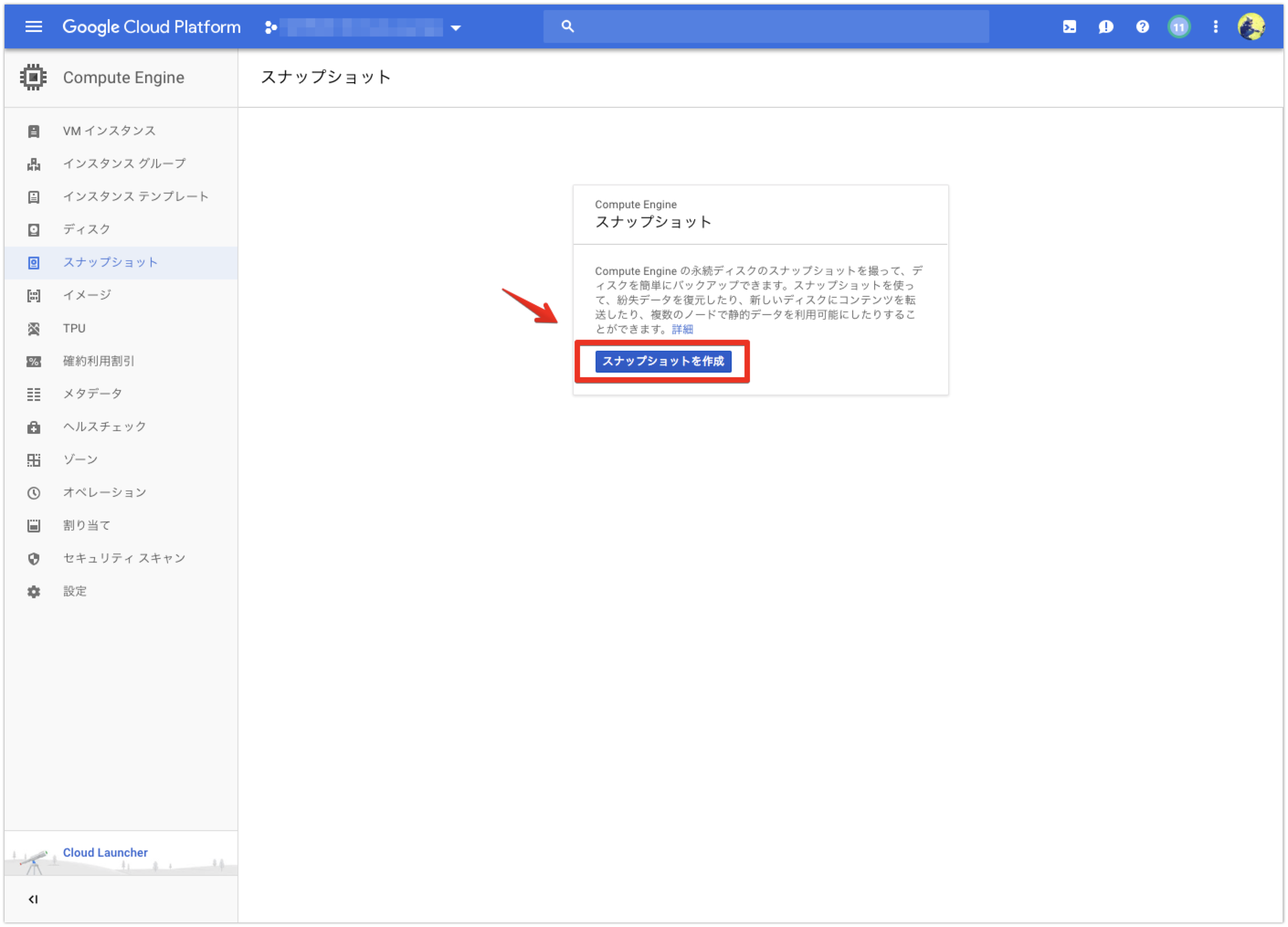Viewport: 1288px width, 927px height.
Task: Click the ゾーン grid icon
Action: click(33, 460)
